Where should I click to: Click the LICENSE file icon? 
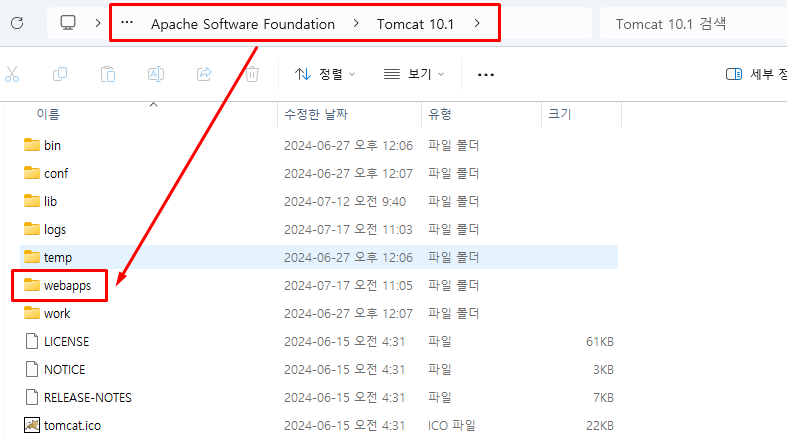coord(32,341)
